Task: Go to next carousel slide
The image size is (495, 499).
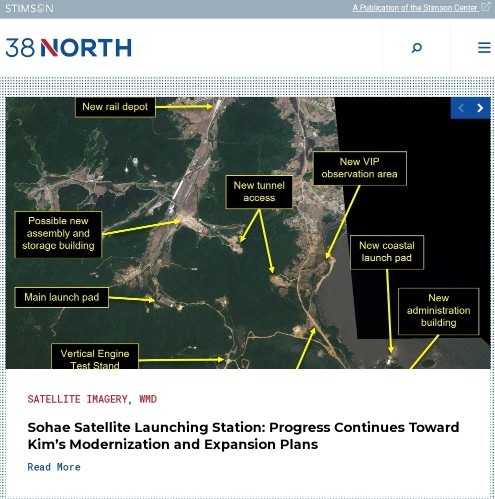Action: point(480,108)
